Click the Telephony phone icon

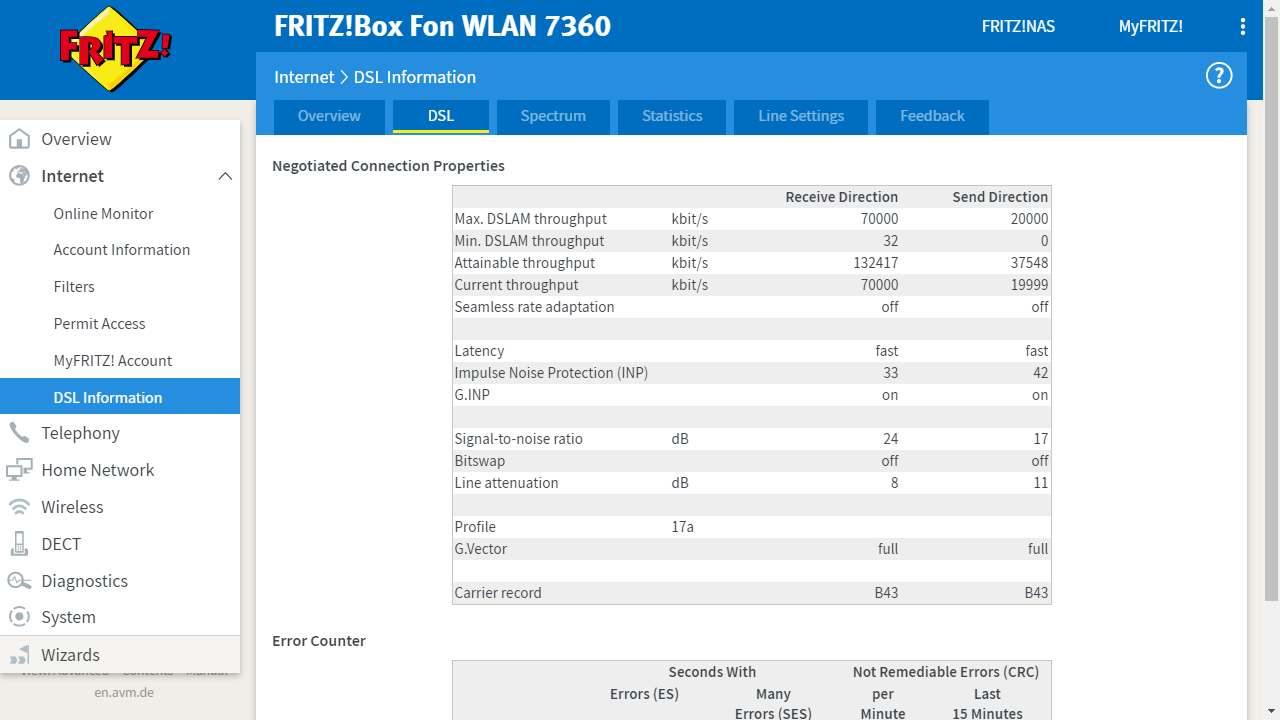coord(19,433)
